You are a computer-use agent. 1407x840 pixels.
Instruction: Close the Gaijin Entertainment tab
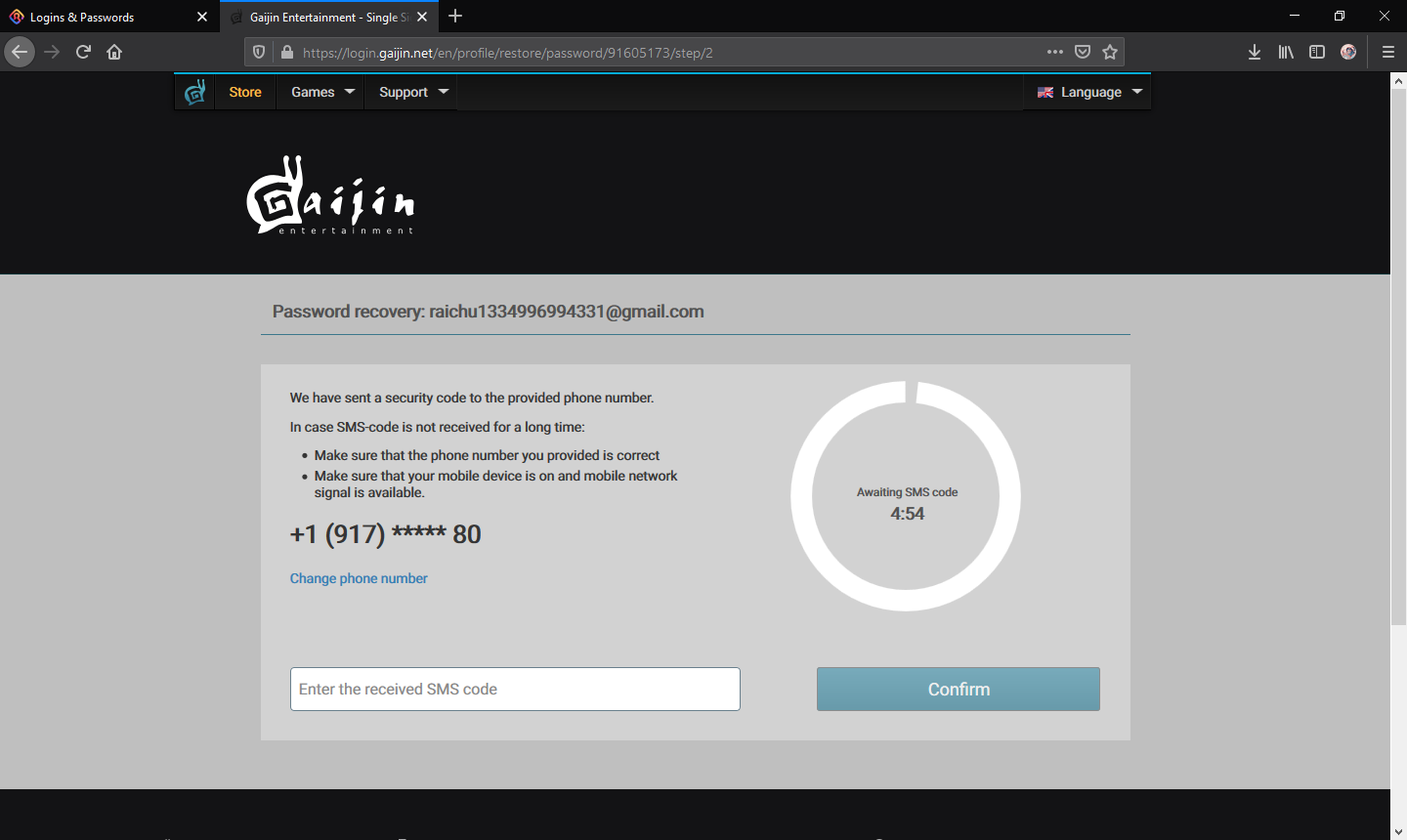point(422,17)
